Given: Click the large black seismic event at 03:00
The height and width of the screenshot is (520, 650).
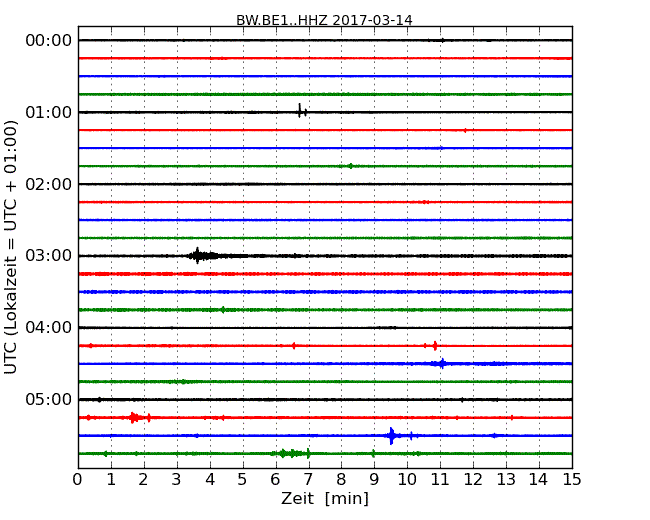Looking at the screenshot, I should coord(203,256).
